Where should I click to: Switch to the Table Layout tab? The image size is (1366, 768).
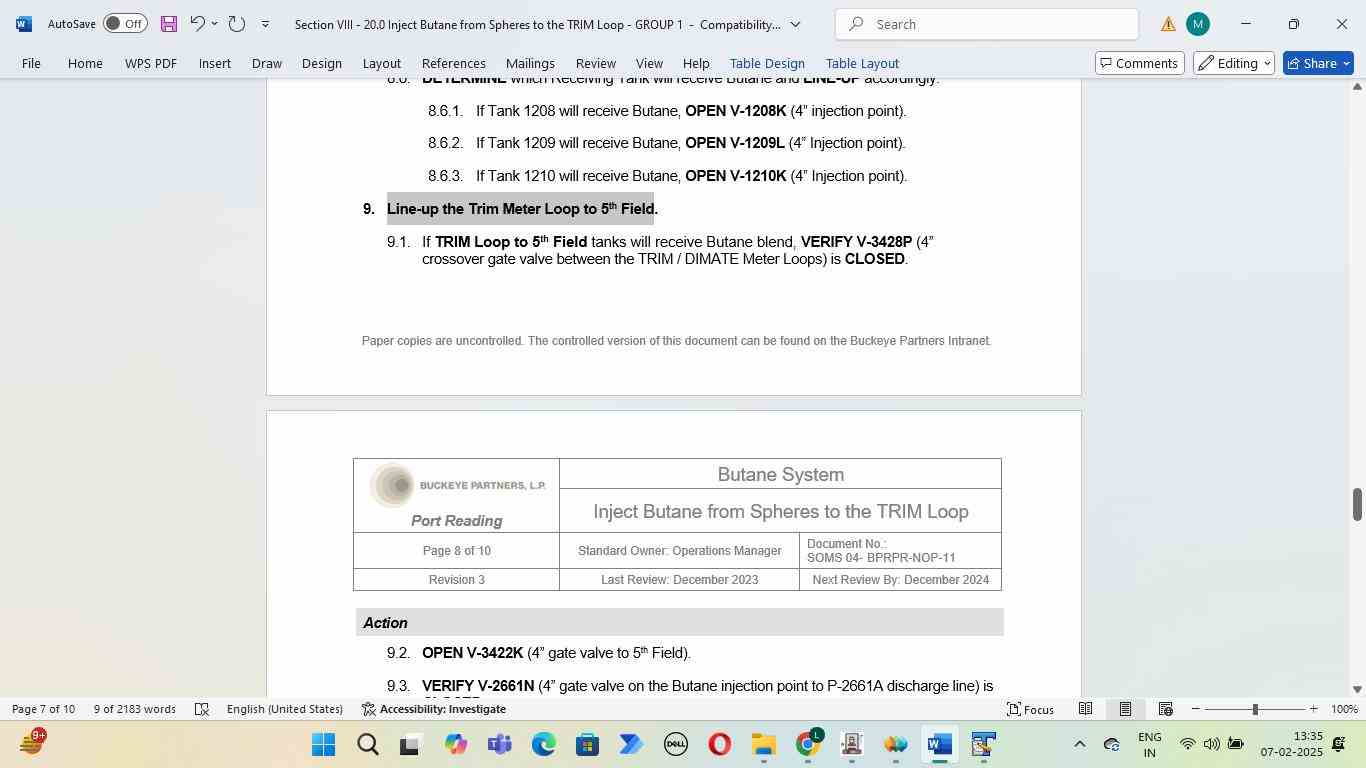click(x=862, y=63)
